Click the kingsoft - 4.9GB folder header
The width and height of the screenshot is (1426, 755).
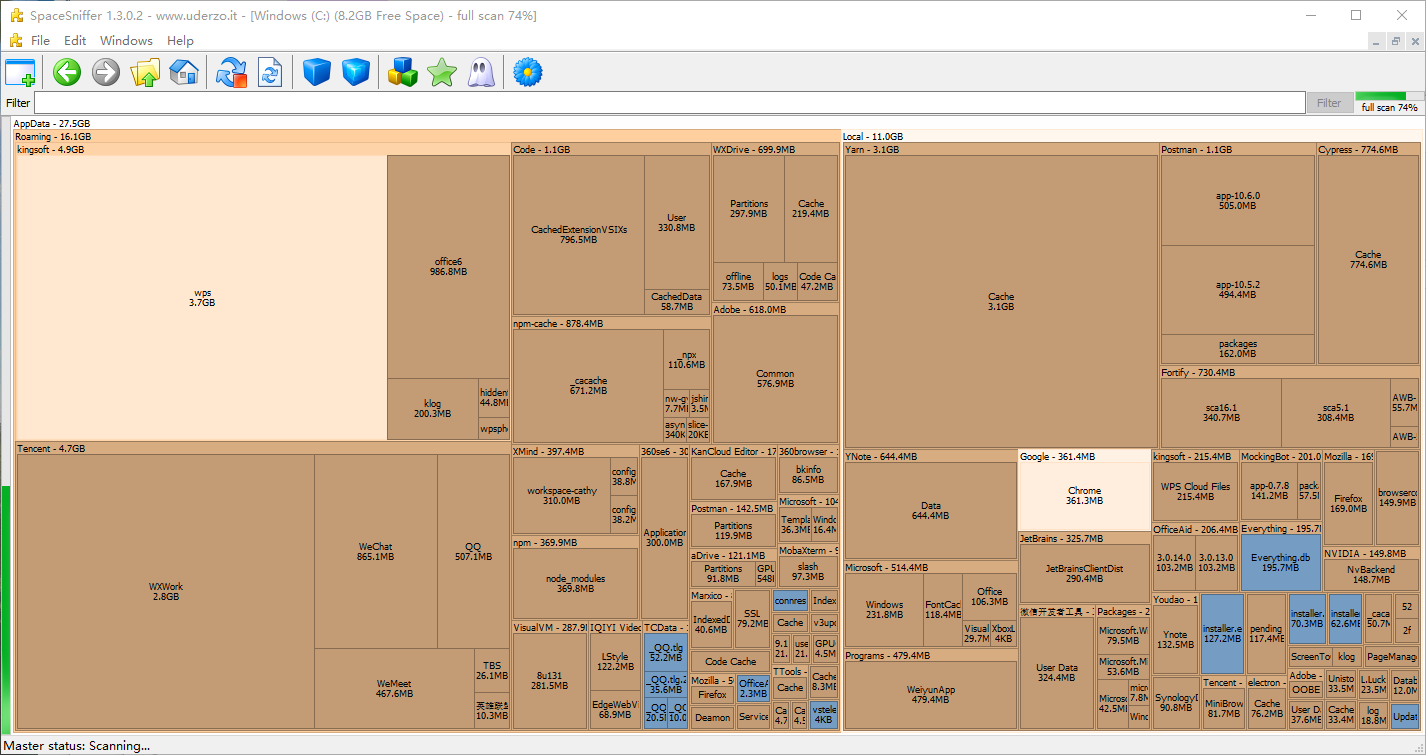[x=263, y=149]
